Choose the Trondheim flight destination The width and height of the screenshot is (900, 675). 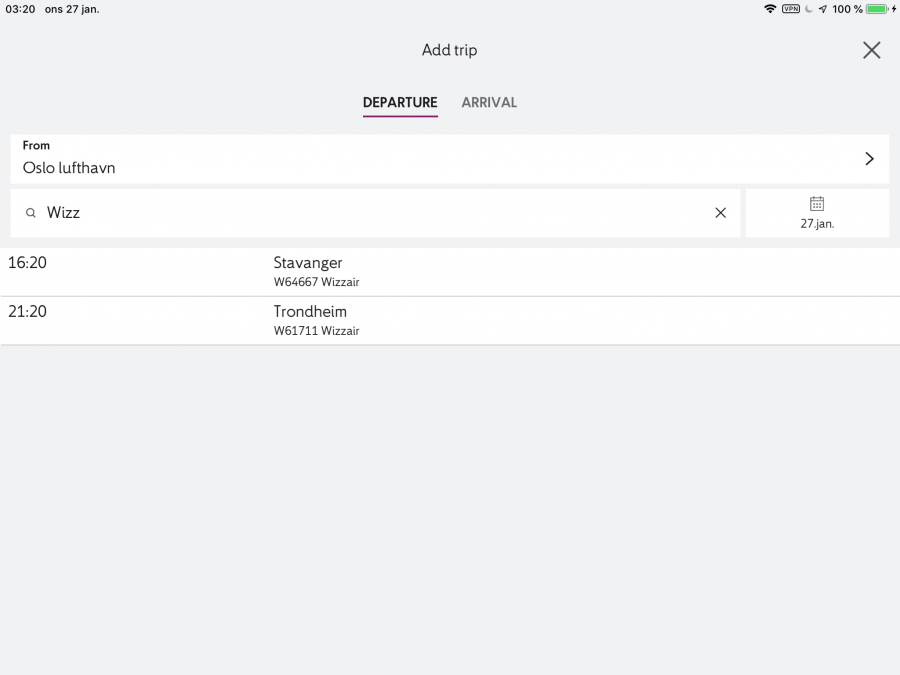pyautogui.click(x=310, y=312)
